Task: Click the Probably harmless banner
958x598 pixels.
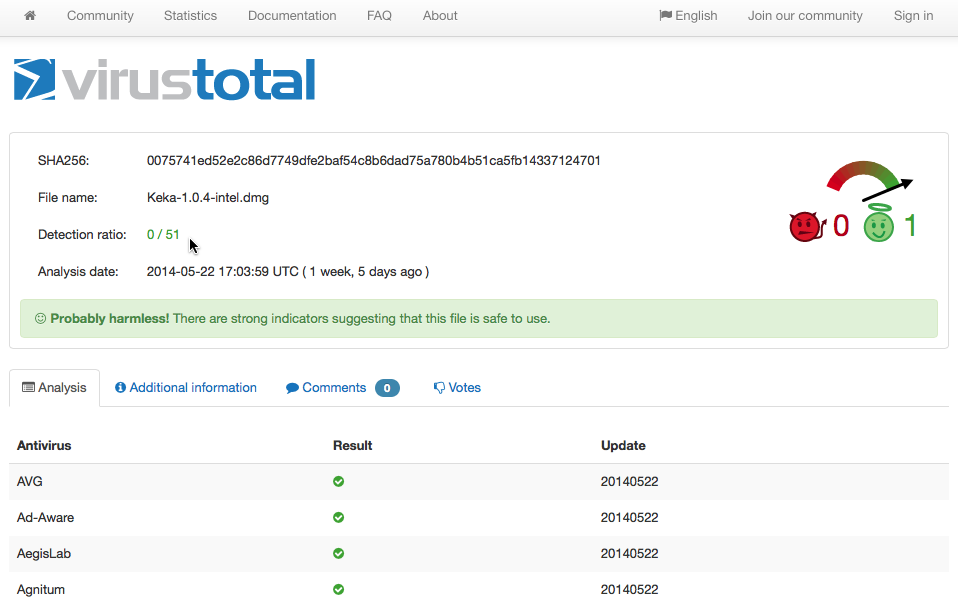Action: pyautogui.click(x=479, y=318)
